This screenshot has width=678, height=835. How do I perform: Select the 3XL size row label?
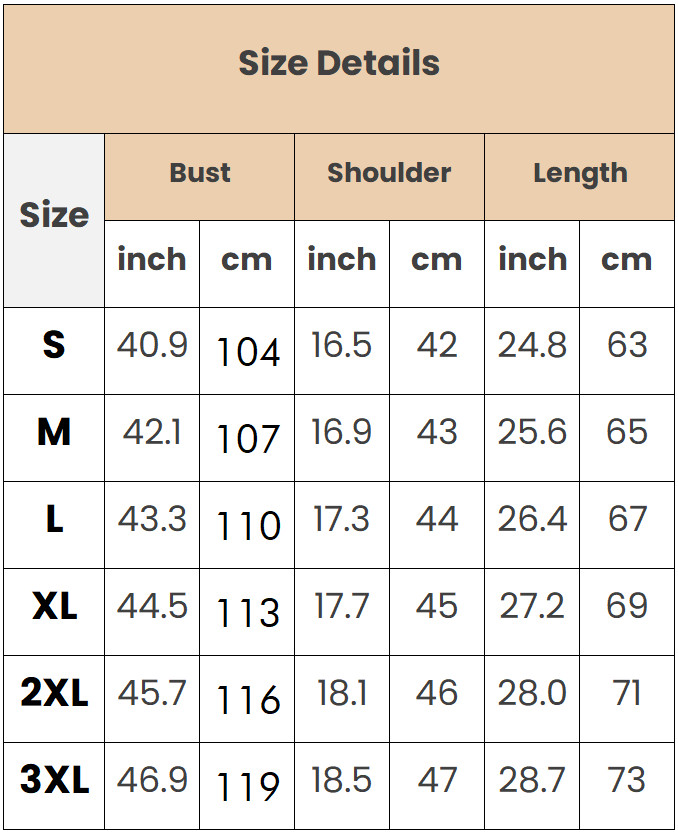tap(54, 781)
